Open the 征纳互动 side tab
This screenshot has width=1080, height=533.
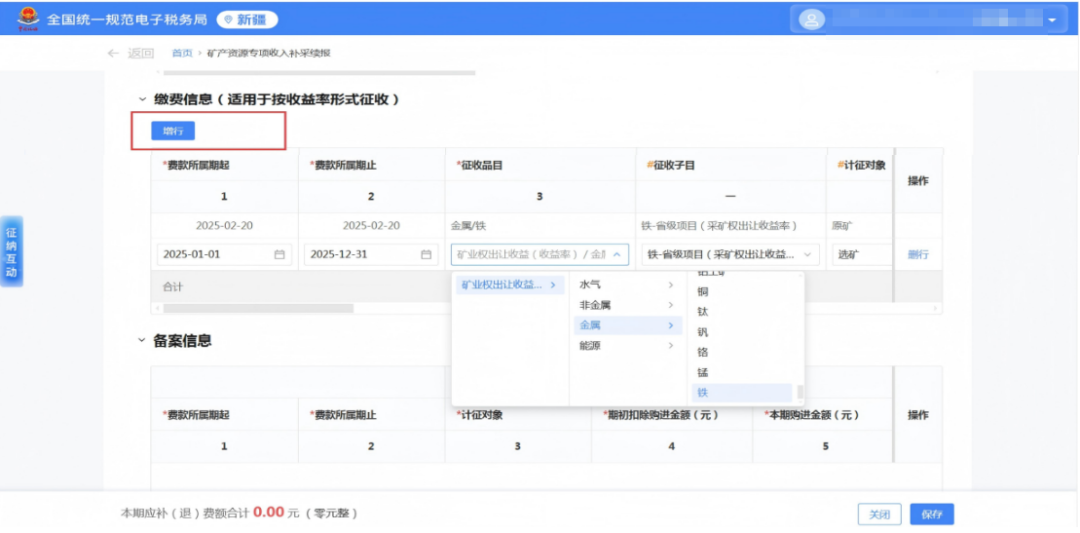point(11,251)
